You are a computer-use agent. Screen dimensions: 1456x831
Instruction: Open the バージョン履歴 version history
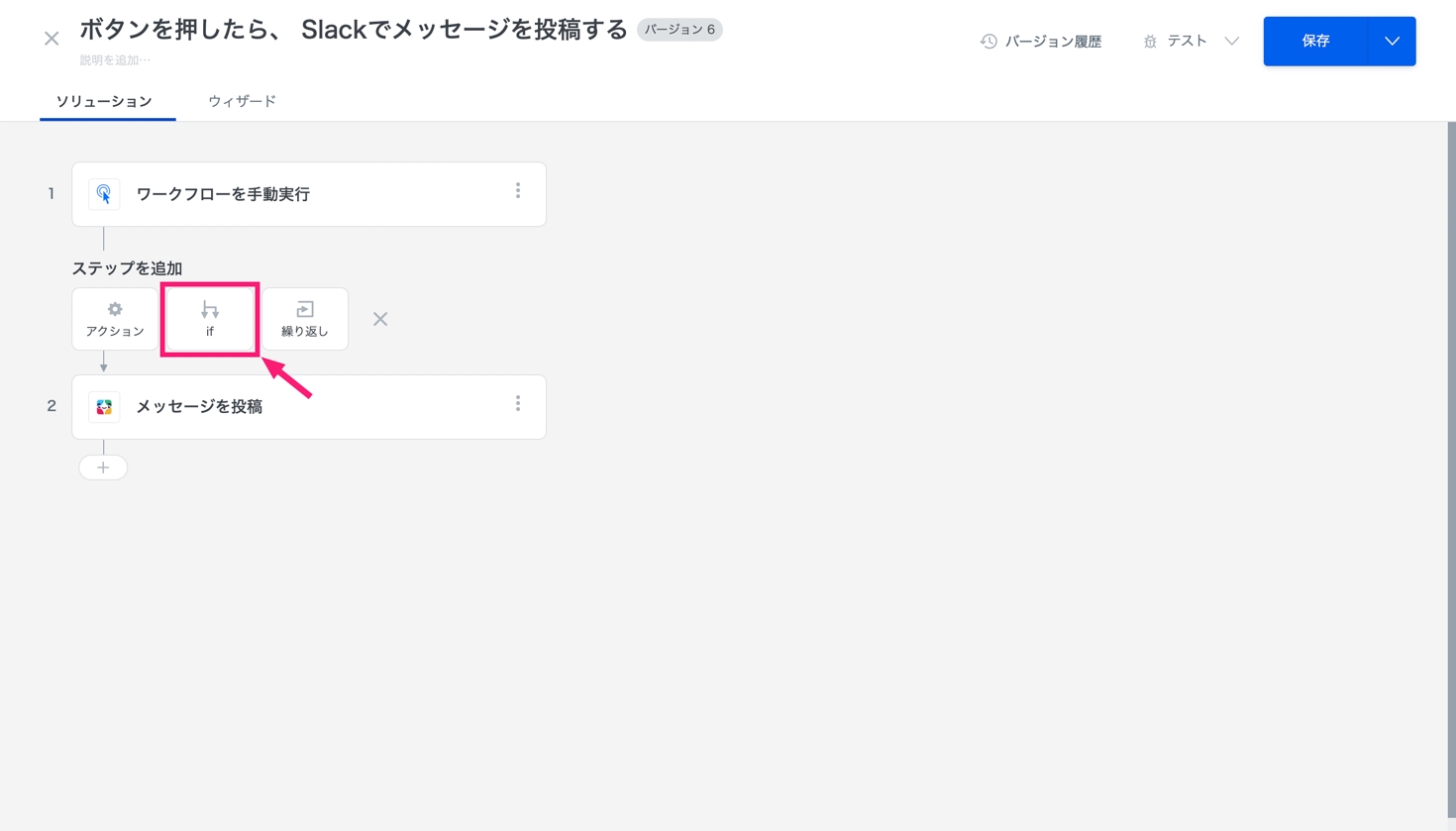pos(1041,42)
